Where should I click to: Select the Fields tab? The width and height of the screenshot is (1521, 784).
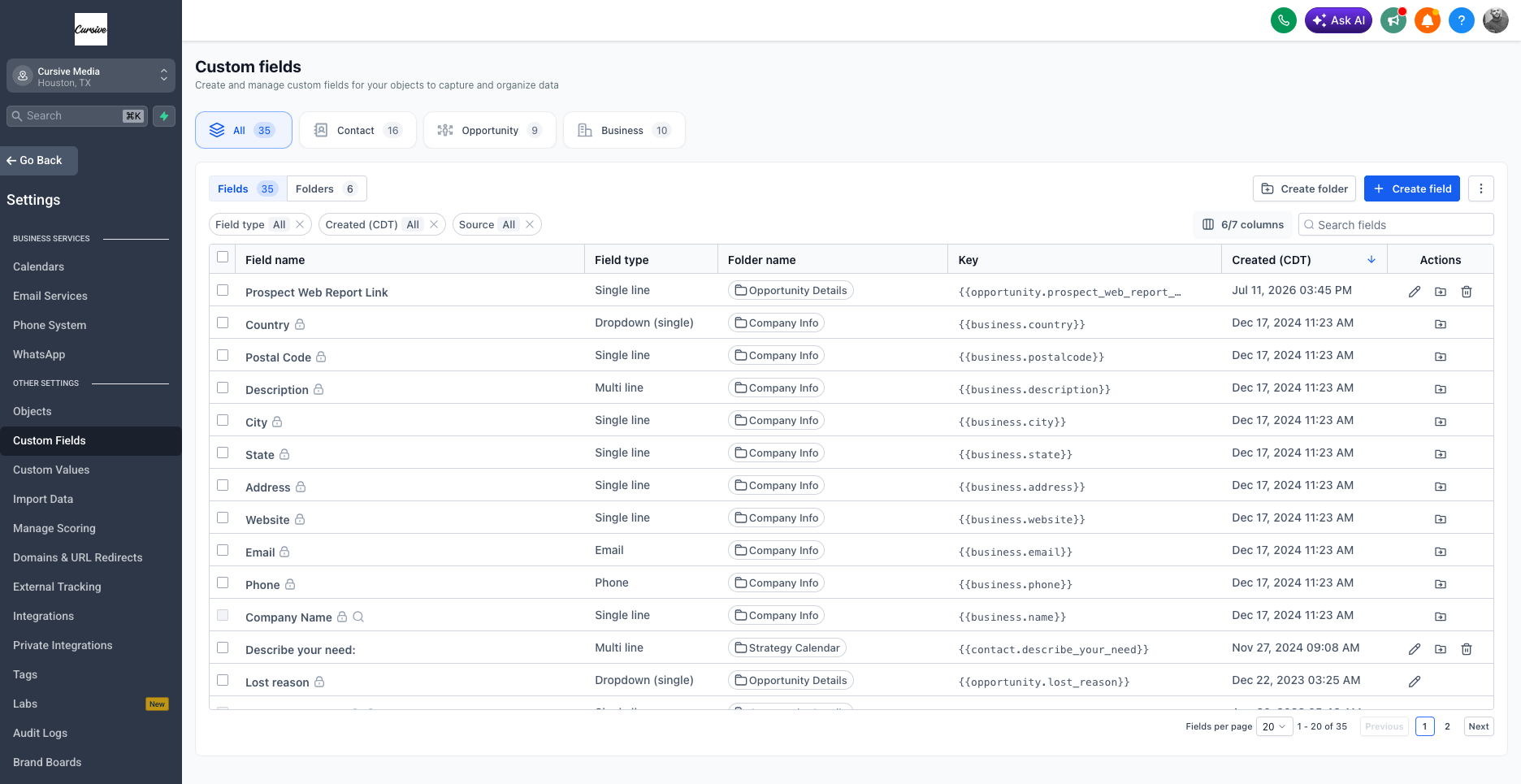[248, 188]
